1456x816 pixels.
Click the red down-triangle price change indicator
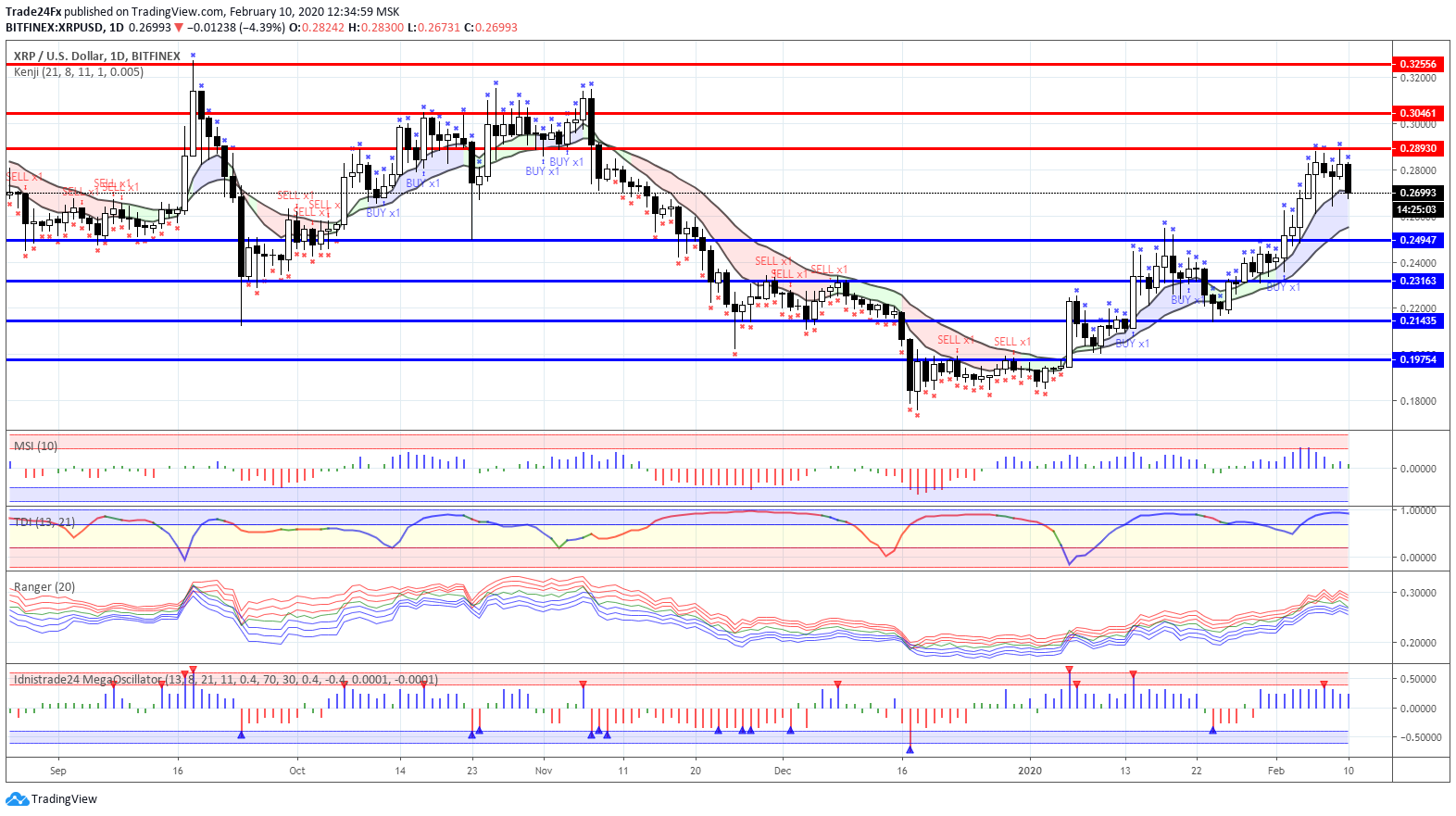179,28
